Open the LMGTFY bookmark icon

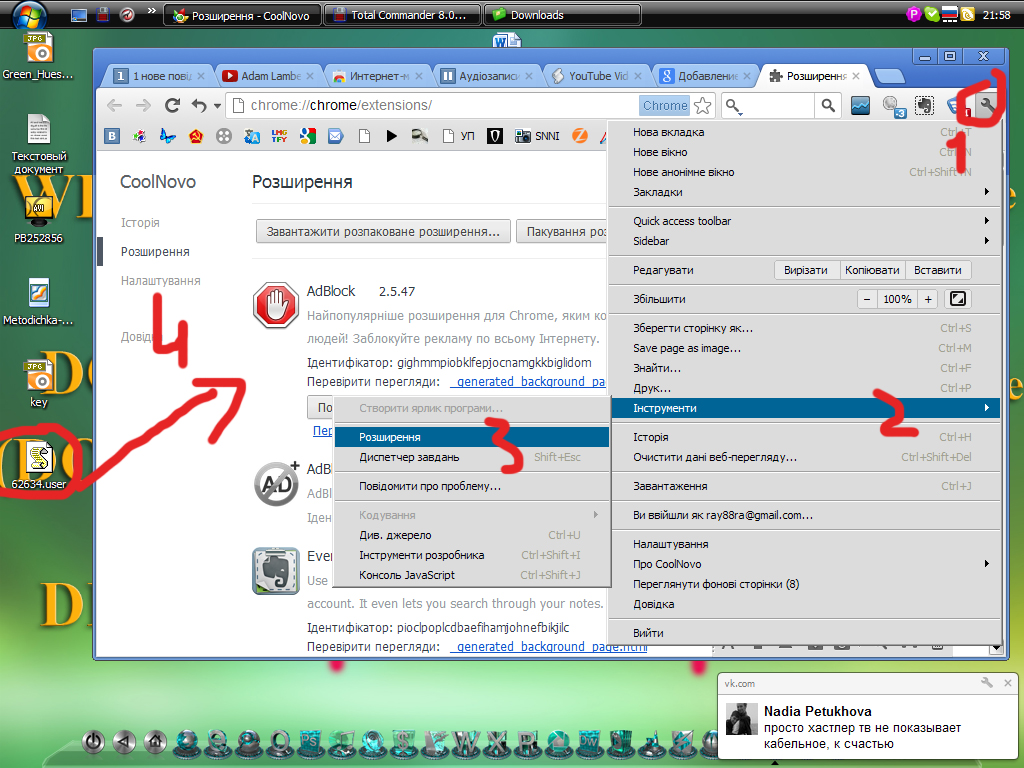pyautogui.click(x=280, y=136)
